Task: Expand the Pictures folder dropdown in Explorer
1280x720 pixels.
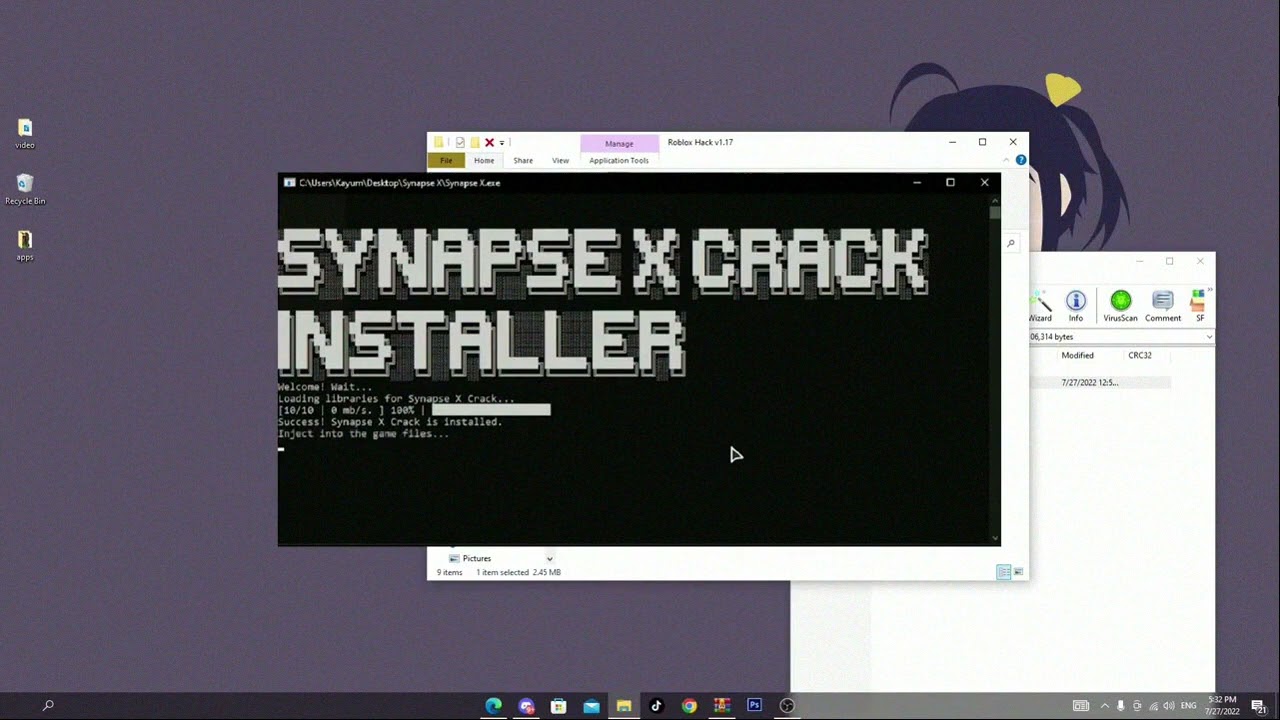Action: (549, 559)
